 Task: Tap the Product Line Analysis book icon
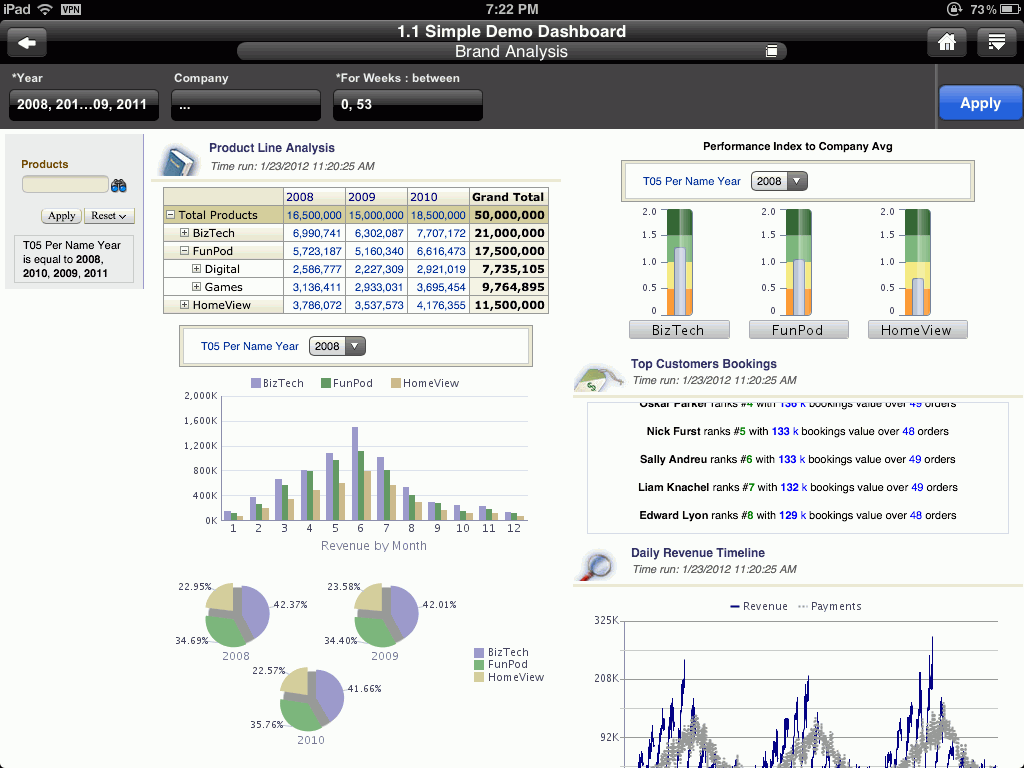(178, 159)
